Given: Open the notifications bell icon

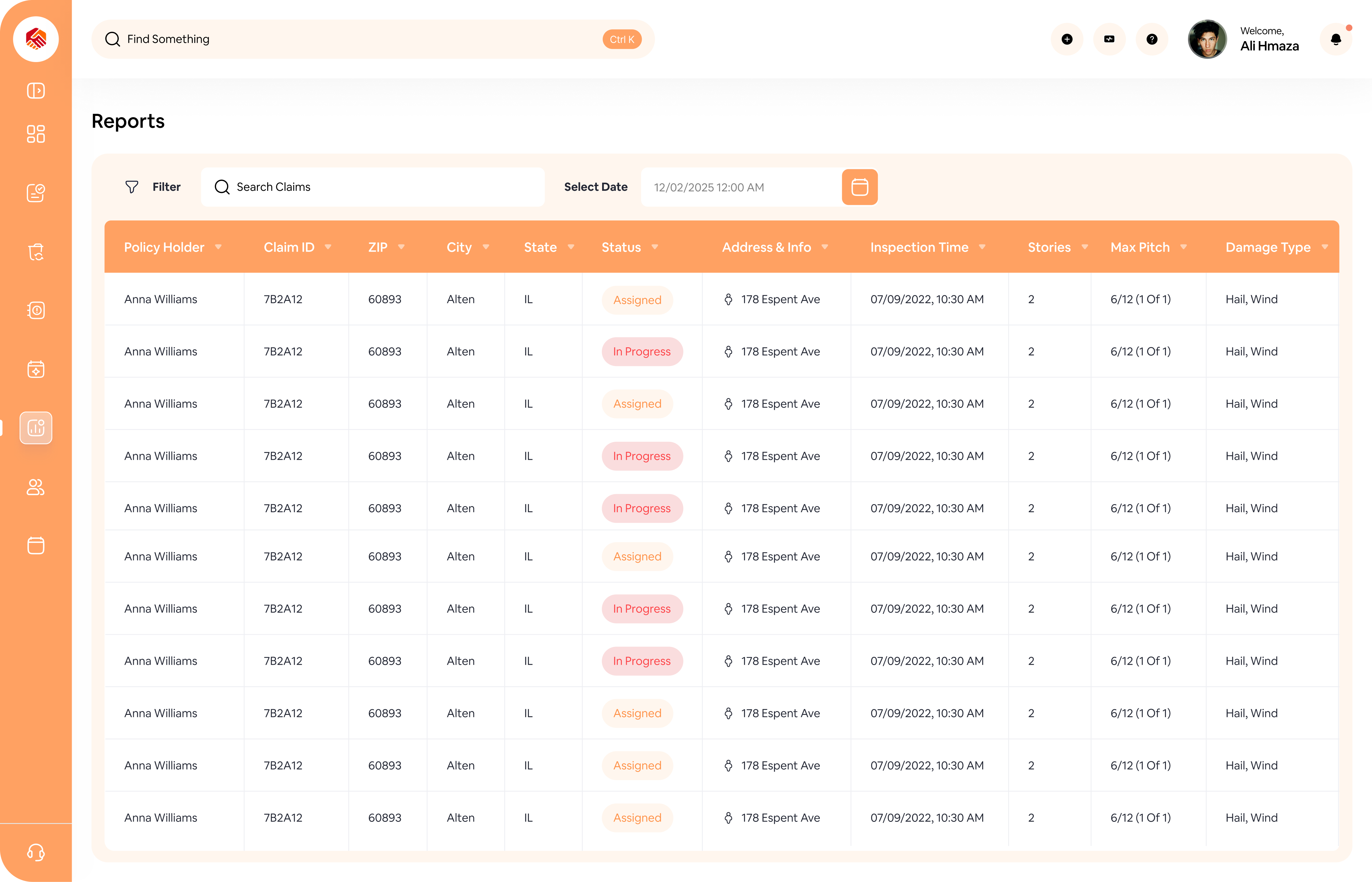Looking at the screenshot, I should click(x=1335, y=40).
